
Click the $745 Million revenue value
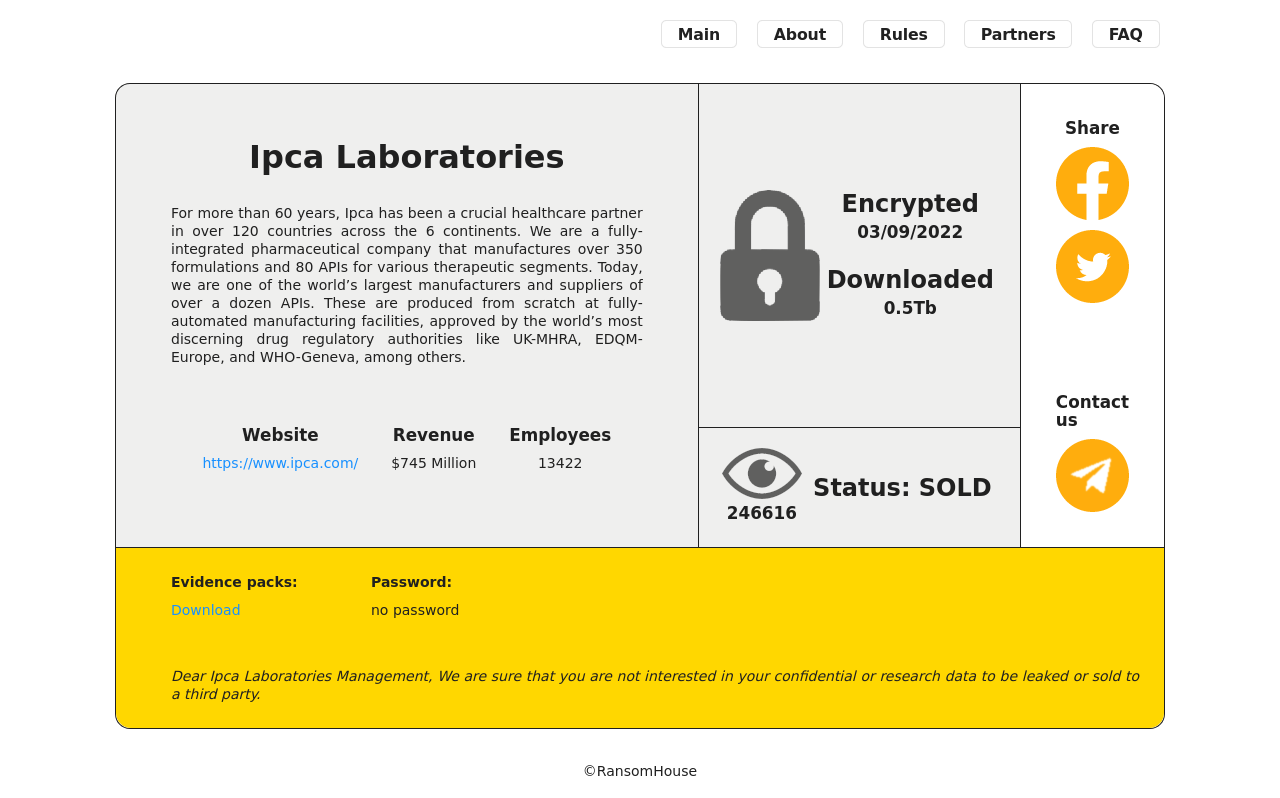coord(434,463)
